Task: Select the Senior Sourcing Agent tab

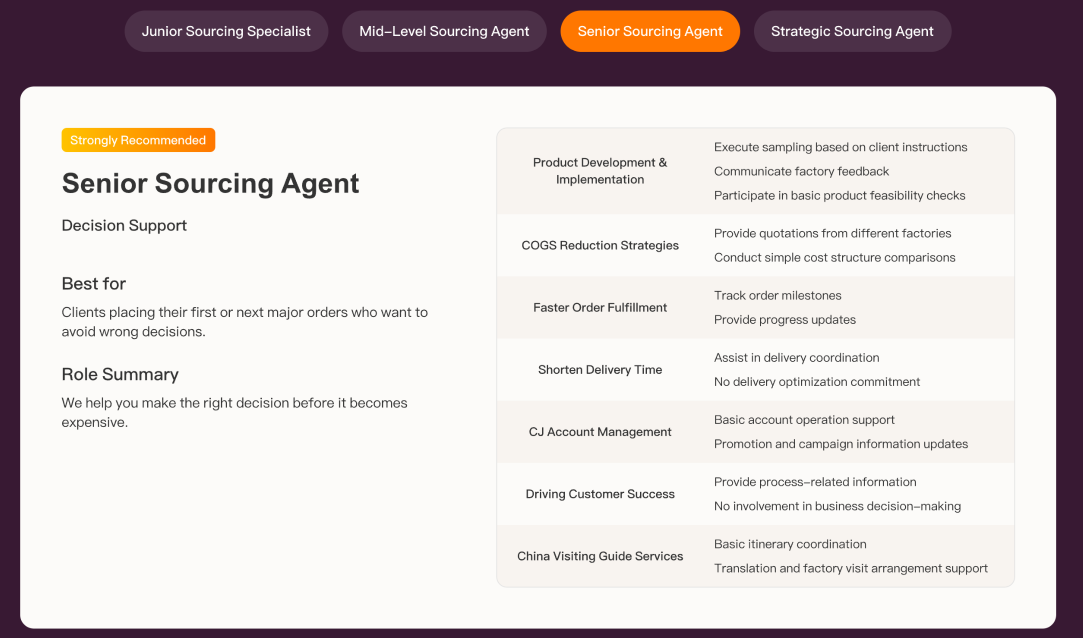Action: tap(650, 31)
